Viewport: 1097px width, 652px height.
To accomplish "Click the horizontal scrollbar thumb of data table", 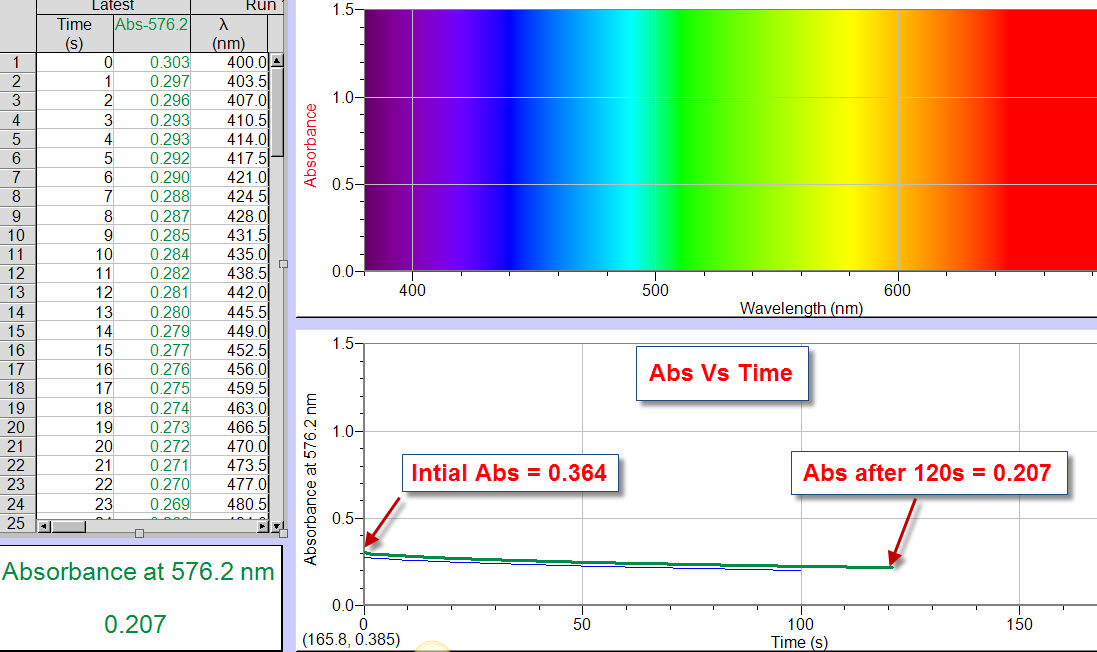I will click(x=69, y=526).
